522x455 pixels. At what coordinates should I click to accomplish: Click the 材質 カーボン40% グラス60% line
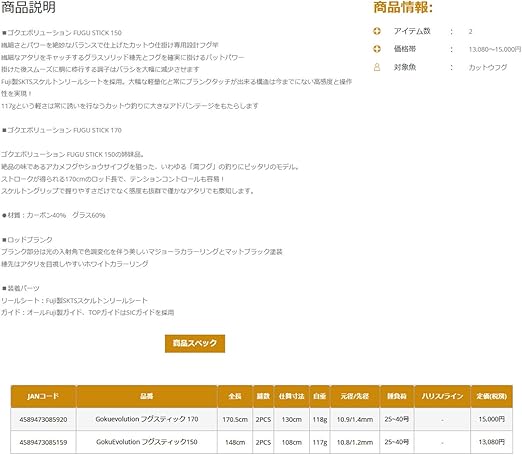coord(53,215)
